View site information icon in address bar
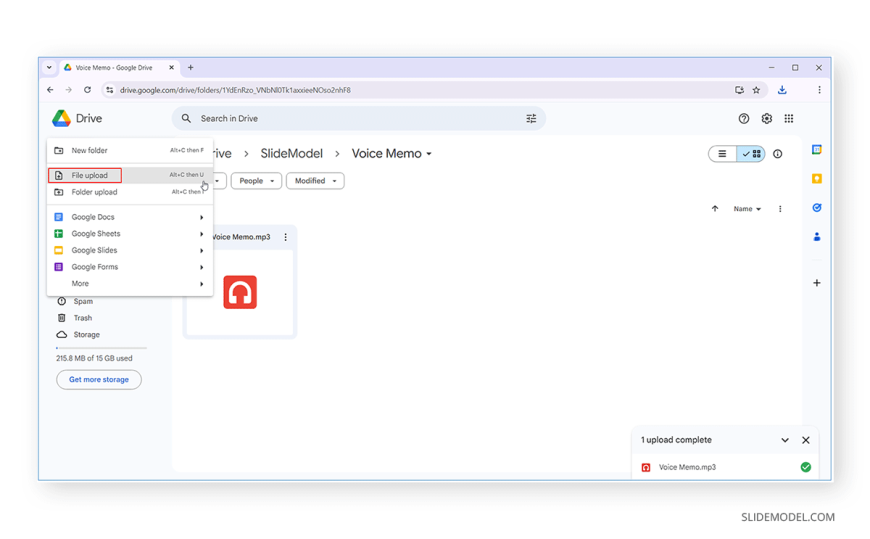 coord(109,90)
